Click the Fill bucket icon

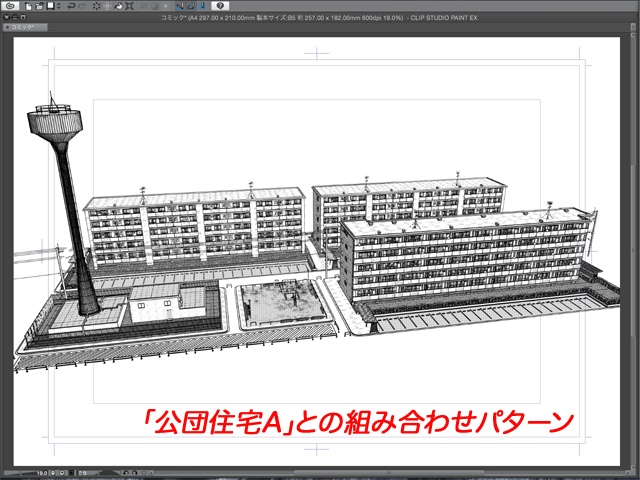pyautogui.click(x=118, y=6)
